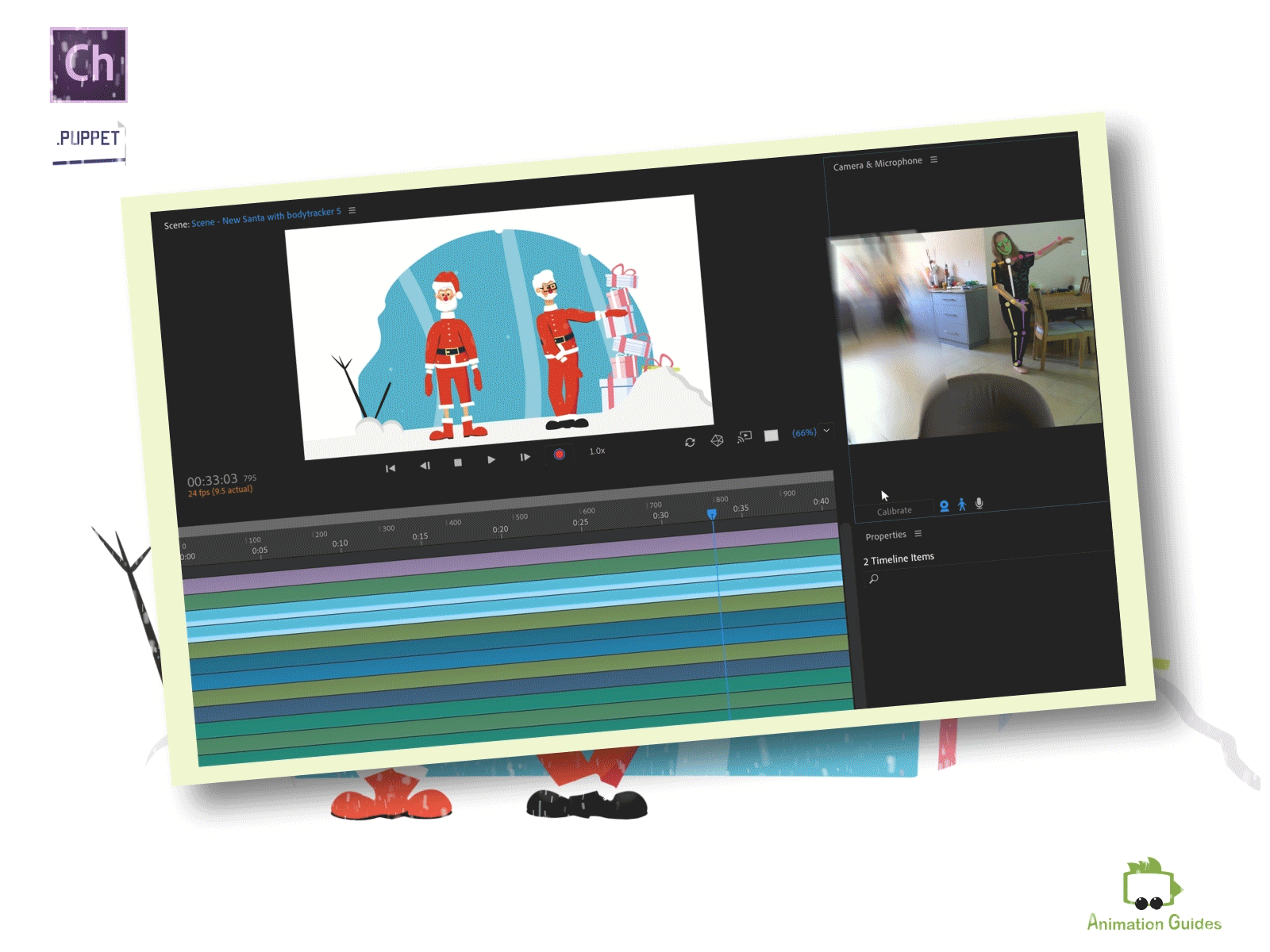Select the Properties panel tab
Screen dimensions: 1270x952
886,536
